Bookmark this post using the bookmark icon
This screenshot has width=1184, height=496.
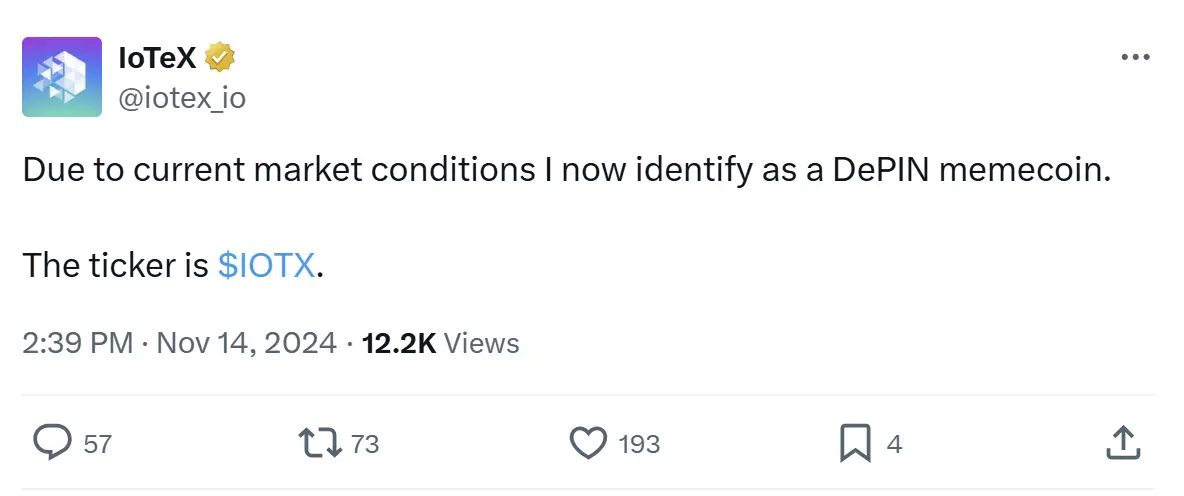(x=856, y=442)
